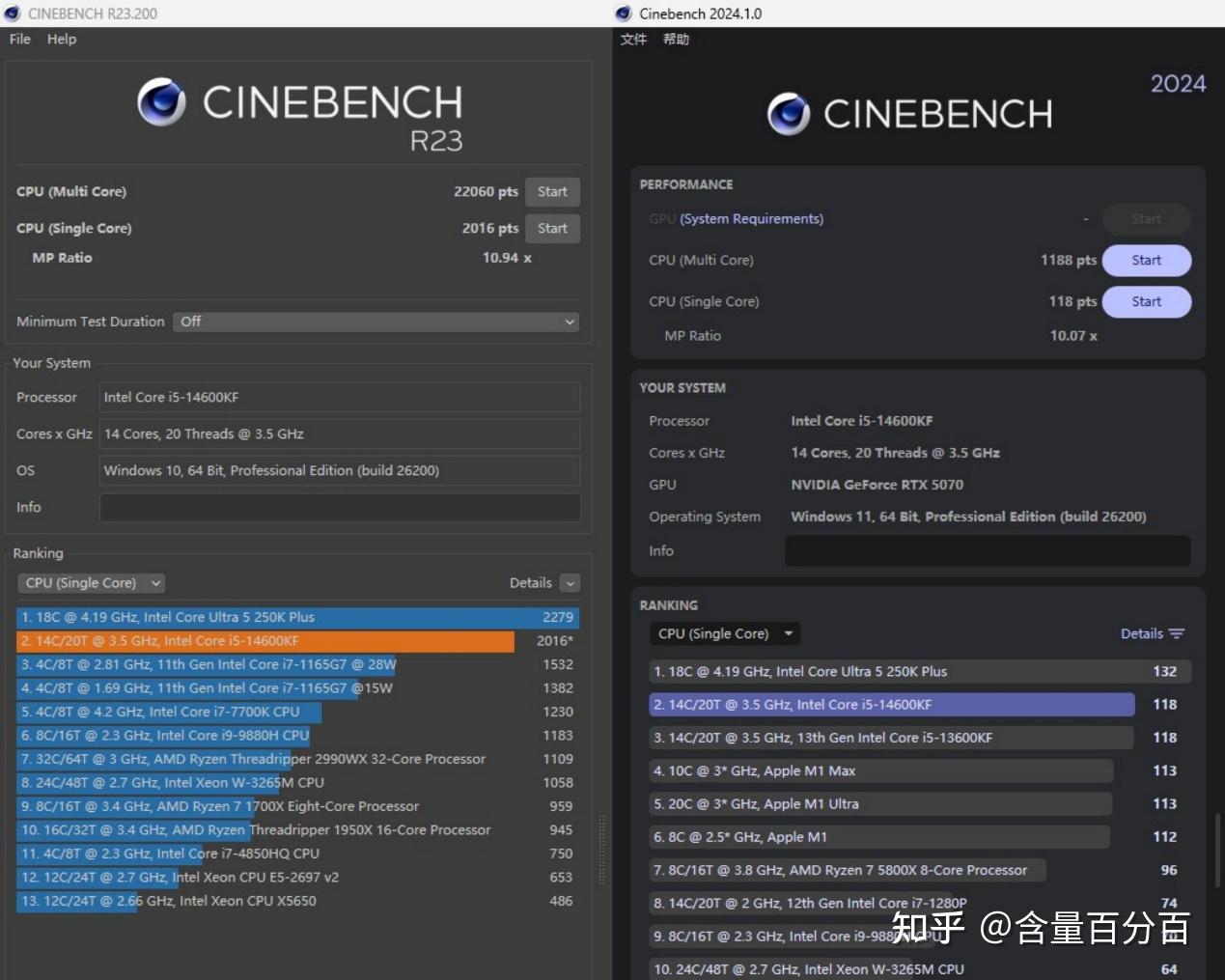Click the Details link in Cinebench 2024 ranking
This screenshot has height=980, width=1225.
[1142, 634]
